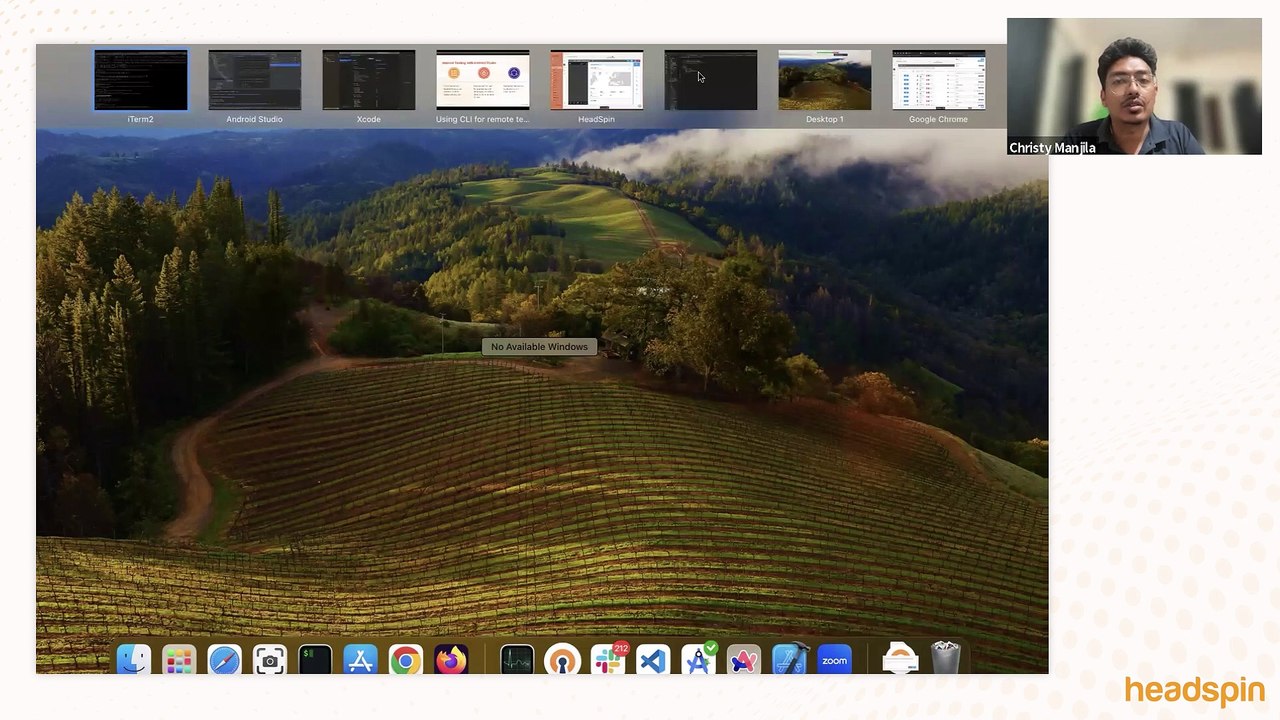Open Finder from the Dock
The height and width of the screenshot is (720, 1280).
click(x=133, y=660)
